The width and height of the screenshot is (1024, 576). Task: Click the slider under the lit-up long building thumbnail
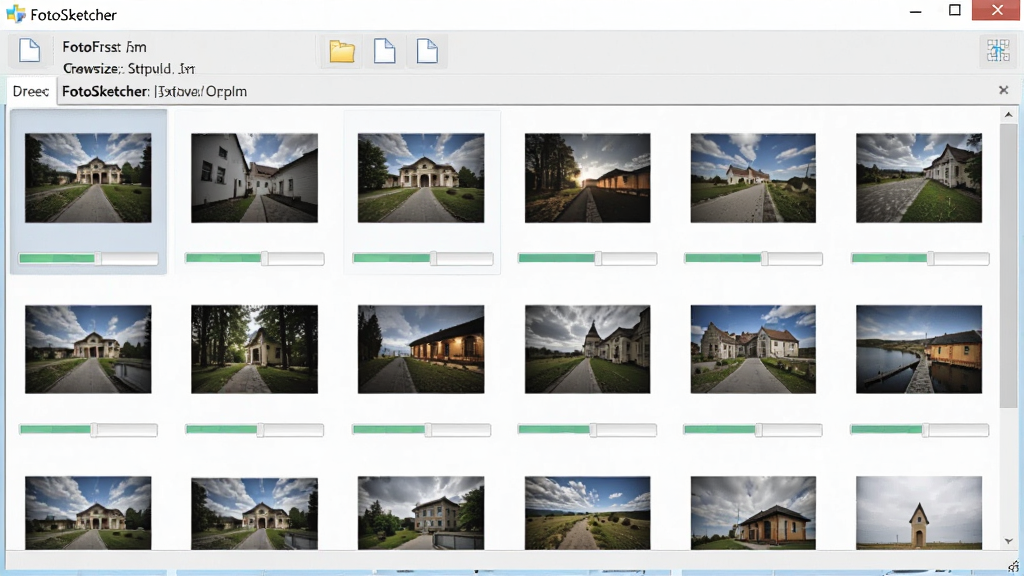tap(421, 430)
